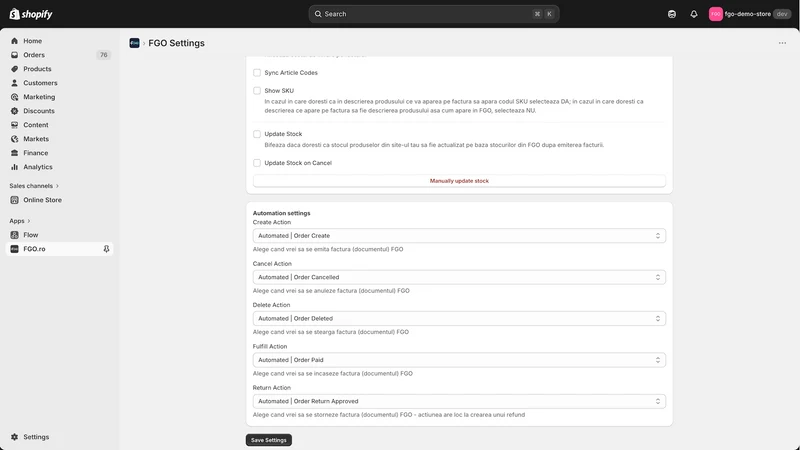800x450 pixels.
Task: Tick the Update Stock checkbox
Action: tap(257, 134)
